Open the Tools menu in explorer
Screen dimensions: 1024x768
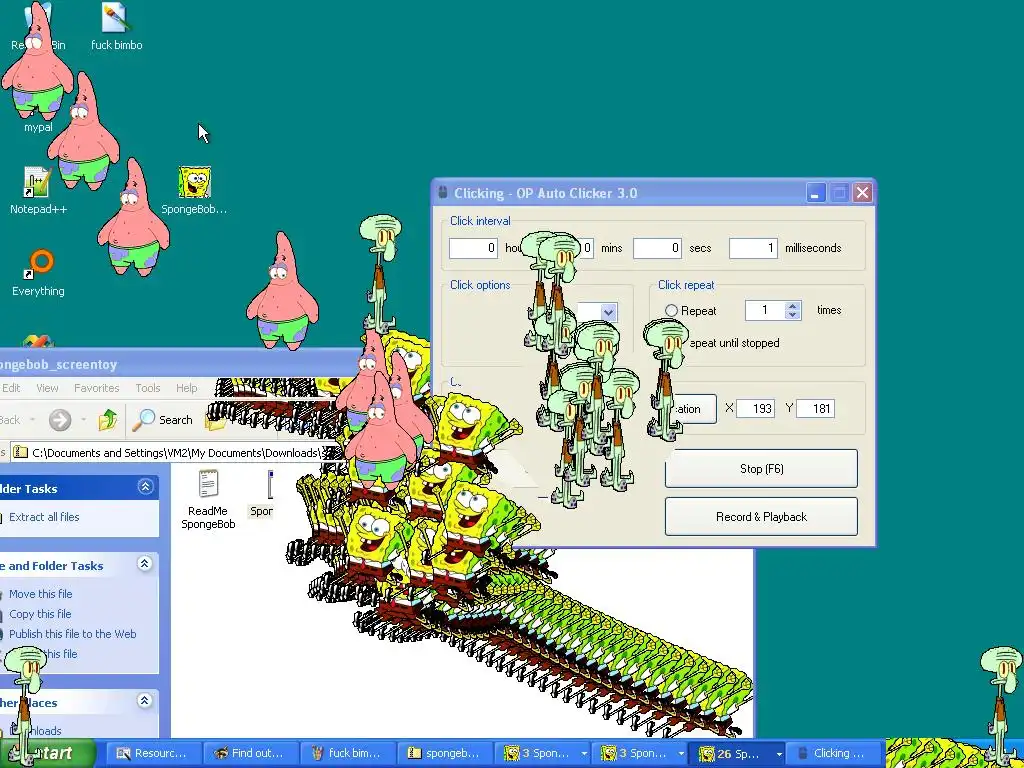(x=148, y=388)
